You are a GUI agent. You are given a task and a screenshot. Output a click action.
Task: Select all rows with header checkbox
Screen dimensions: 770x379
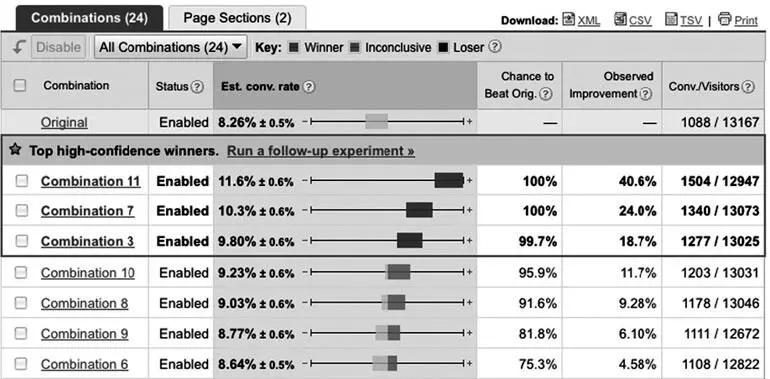[20, 85]
